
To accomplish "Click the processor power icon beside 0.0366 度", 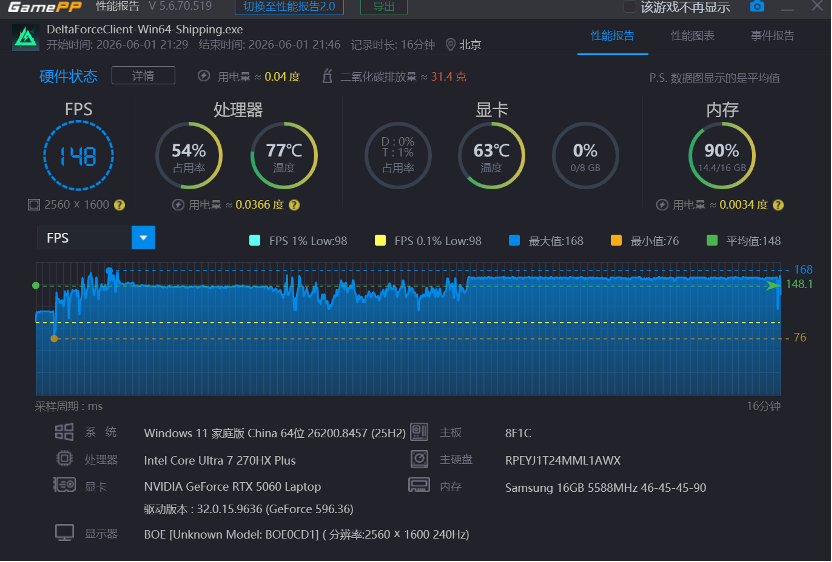I will (x=178, y=205).
